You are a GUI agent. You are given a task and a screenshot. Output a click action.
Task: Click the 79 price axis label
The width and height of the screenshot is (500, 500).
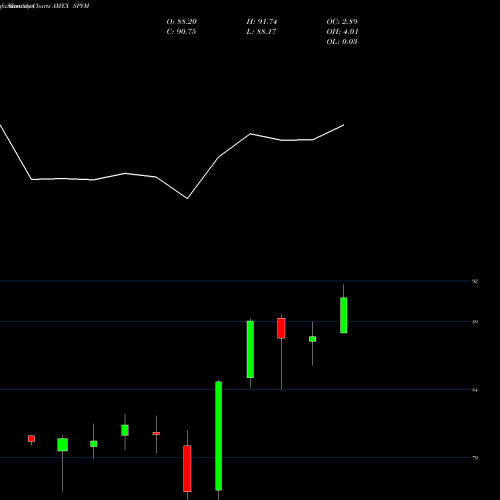pyautogui.click(x=475, y=458)
